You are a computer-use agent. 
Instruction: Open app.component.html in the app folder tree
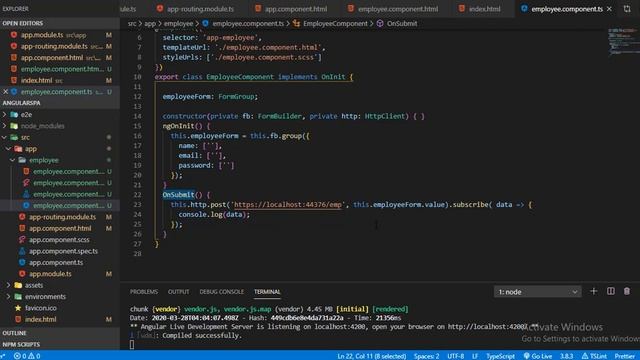[59, 229]
